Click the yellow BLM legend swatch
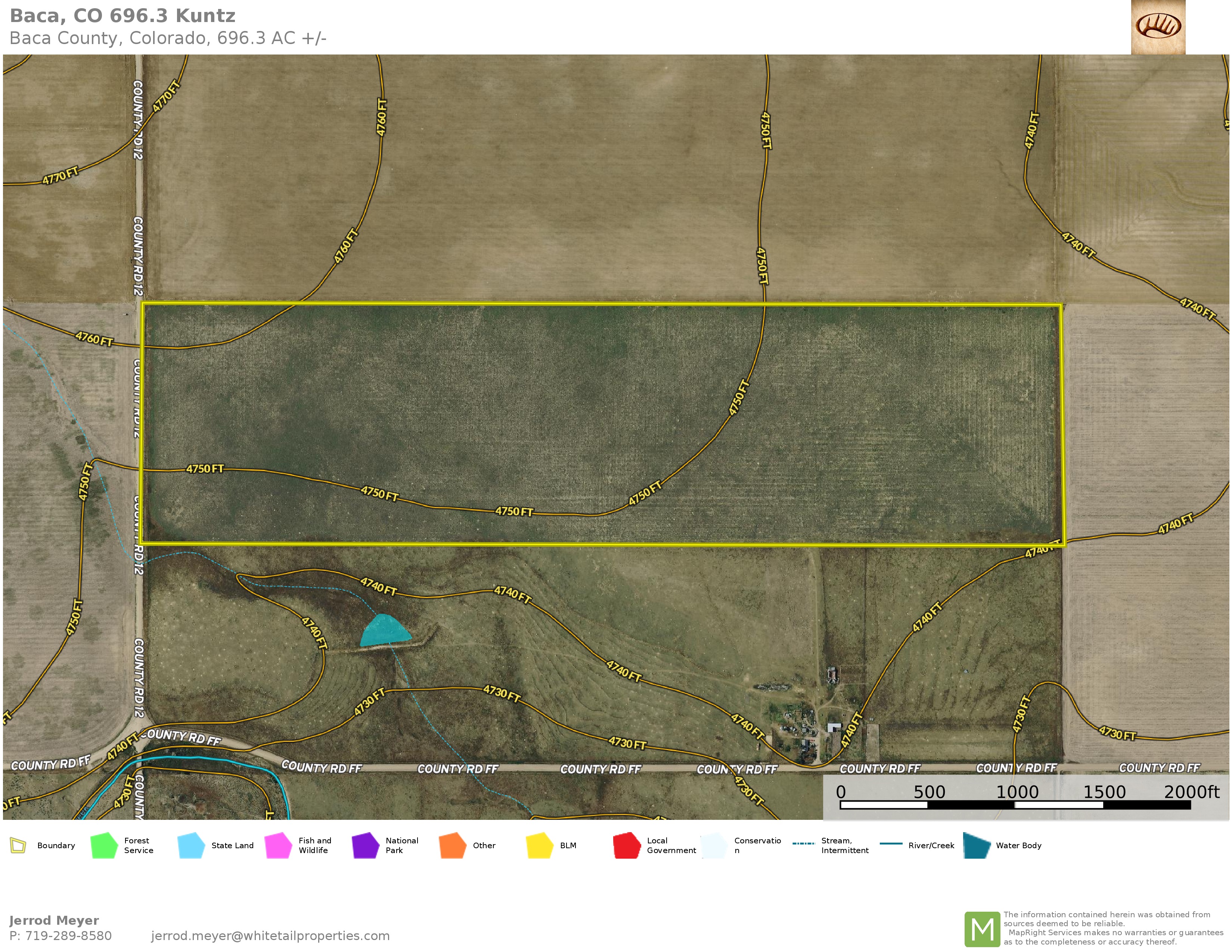Image resolution: width=1232 pixels, height=952 pixels. pyautogui.click(x=539, y=845)
